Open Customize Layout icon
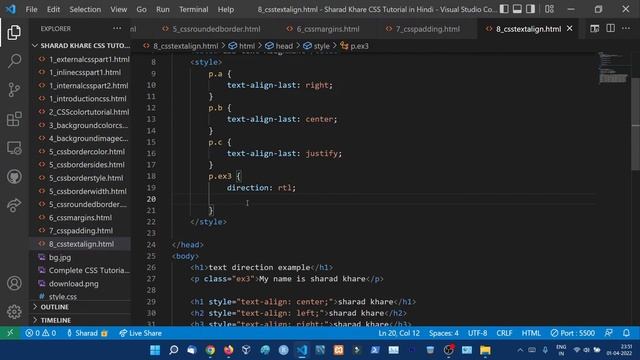This screenshot has height=360, width=640. click(x=549, y=9)
